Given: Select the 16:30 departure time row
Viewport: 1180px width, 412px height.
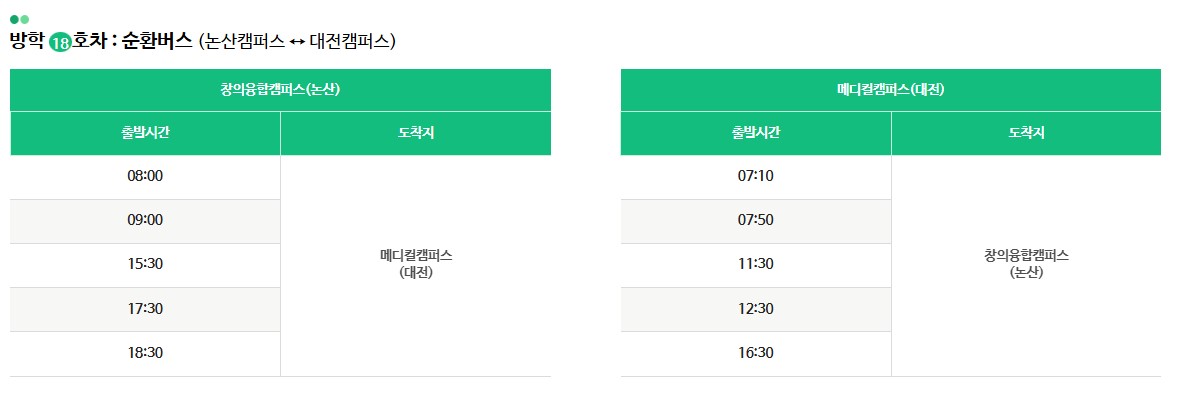Looking at the screenshot, I should point(755,353).
